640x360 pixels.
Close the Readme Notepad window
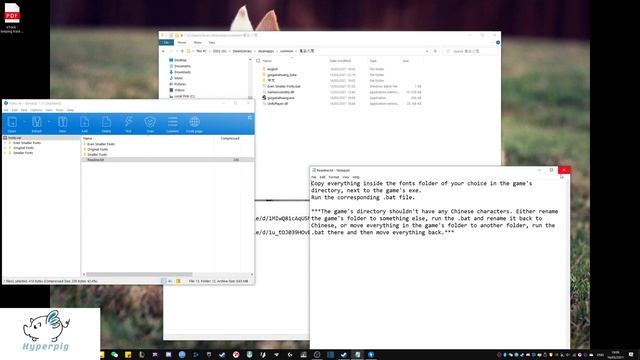tap(564, 170)
